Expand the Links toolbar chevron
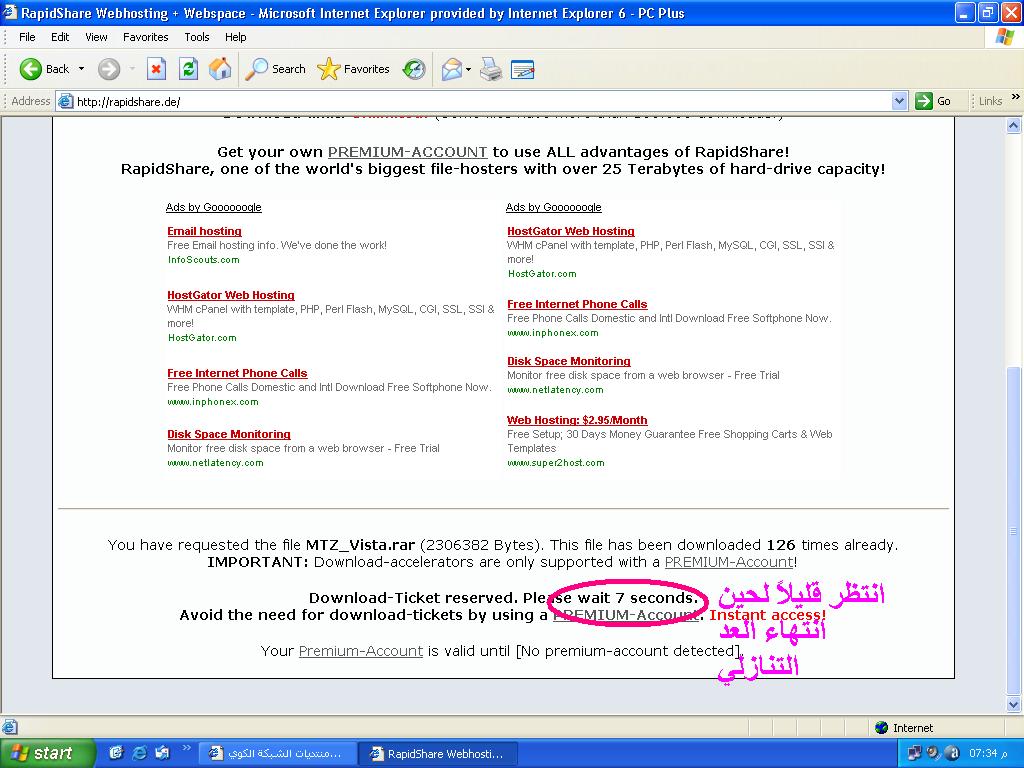The image size is (1024, 768). click(1016, 97)
